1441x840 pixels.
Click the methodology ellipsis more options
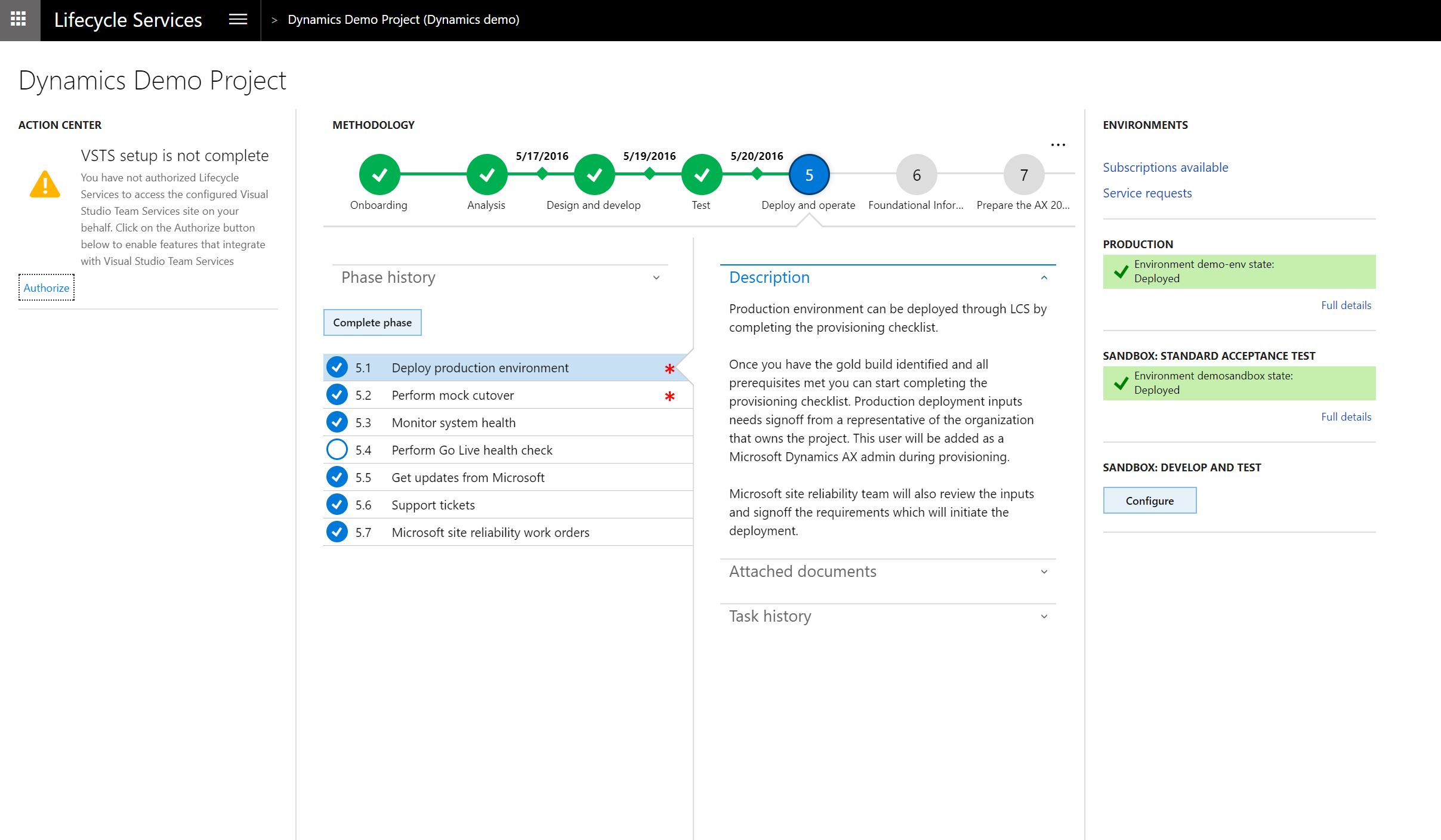click(x=1058, y=145)
